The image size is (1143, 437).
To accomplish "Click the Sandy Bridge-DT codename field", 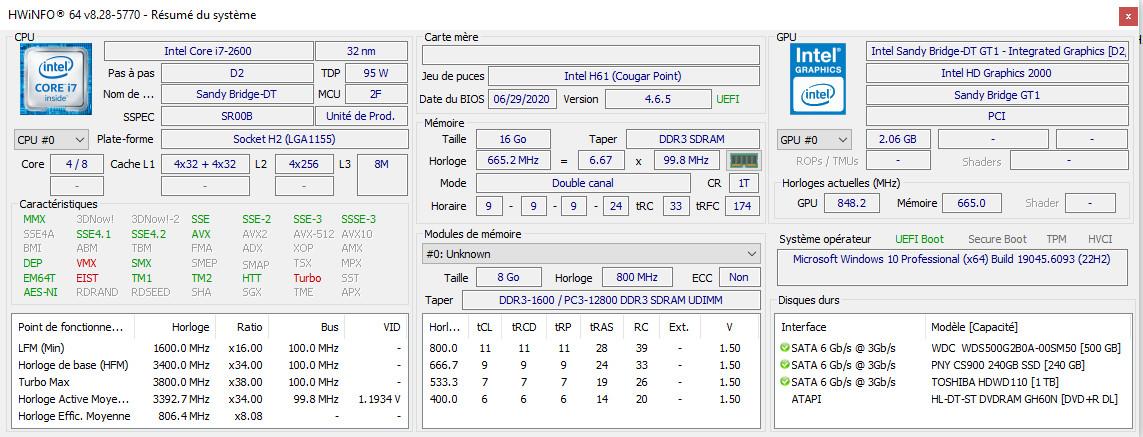I will coord(237,94).
